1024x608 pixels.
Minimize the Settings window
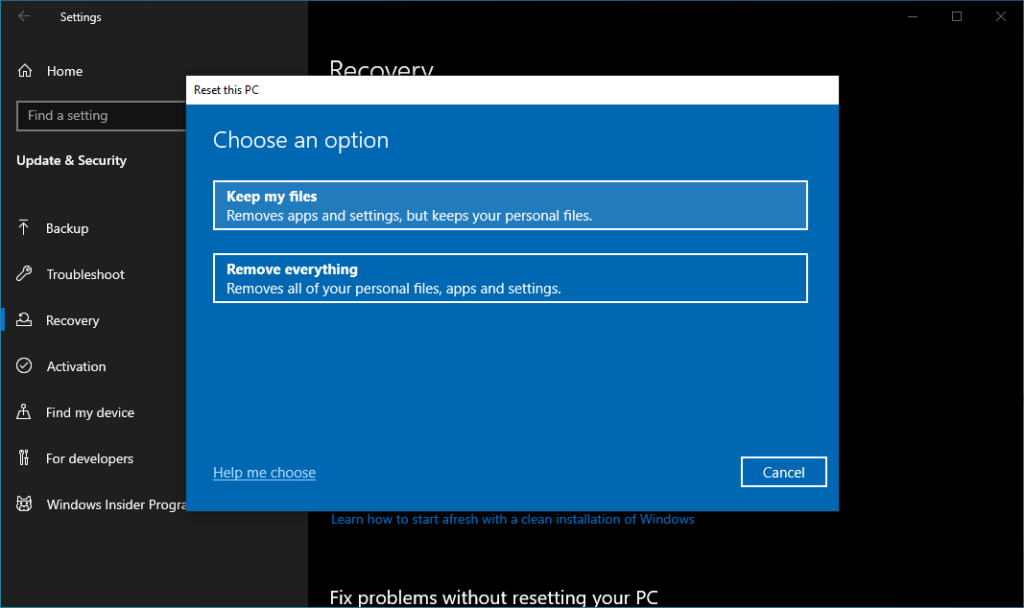tap(911, 16)
